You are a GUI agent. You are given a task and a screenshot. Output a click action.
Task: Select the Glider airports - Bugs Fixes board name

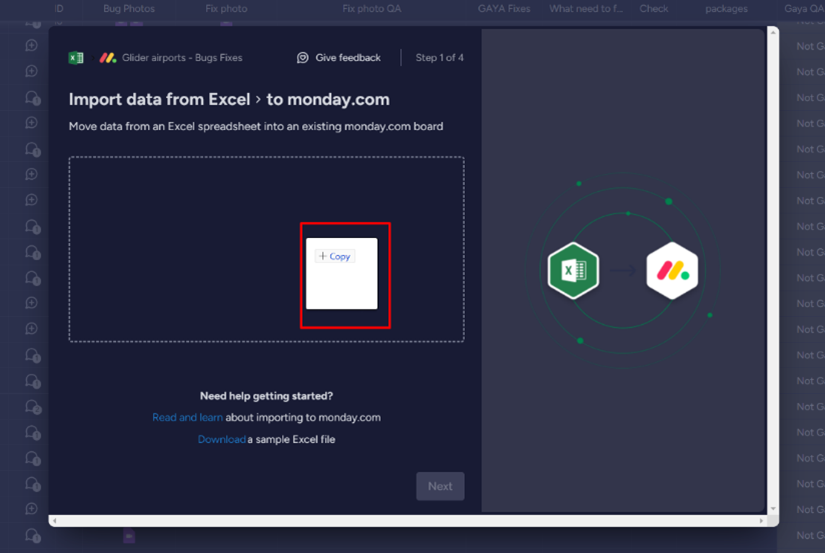pyautogui.click(x=182, y=58)
